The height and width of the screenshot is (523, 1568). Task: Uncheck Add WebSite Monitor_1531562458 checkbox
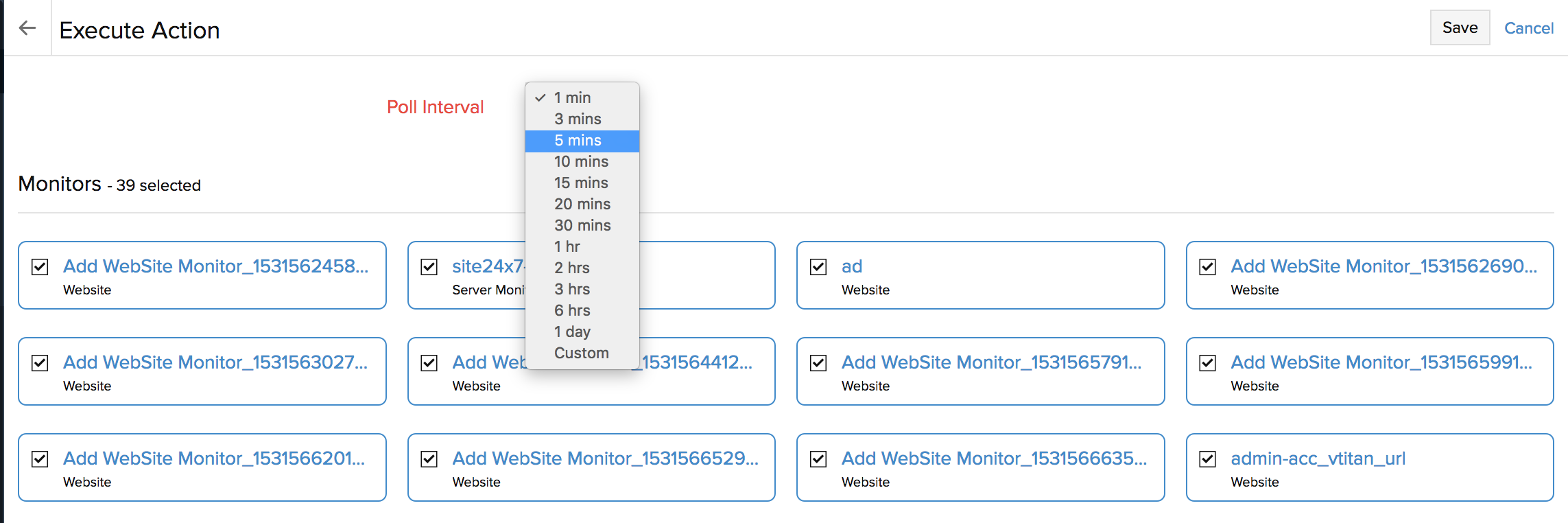40,267
